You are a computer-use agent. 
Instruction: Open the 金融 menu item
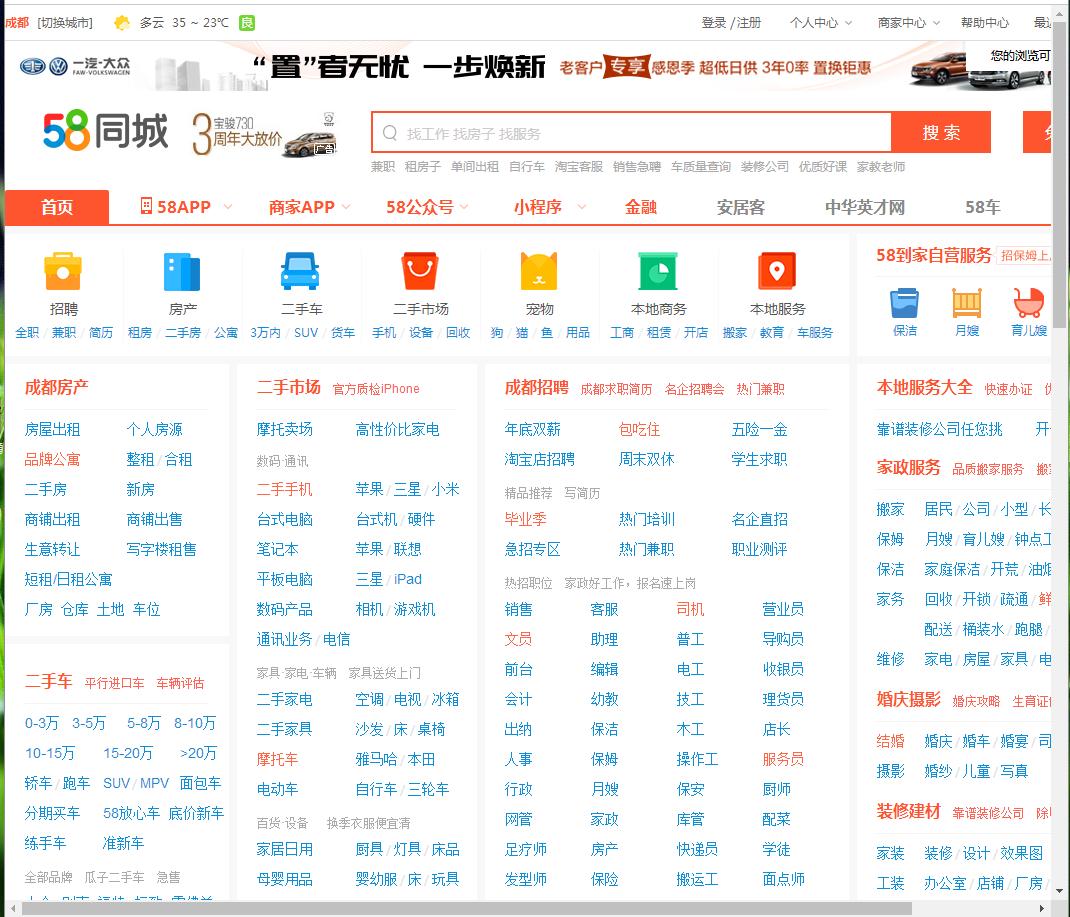(x=640, y=207)
